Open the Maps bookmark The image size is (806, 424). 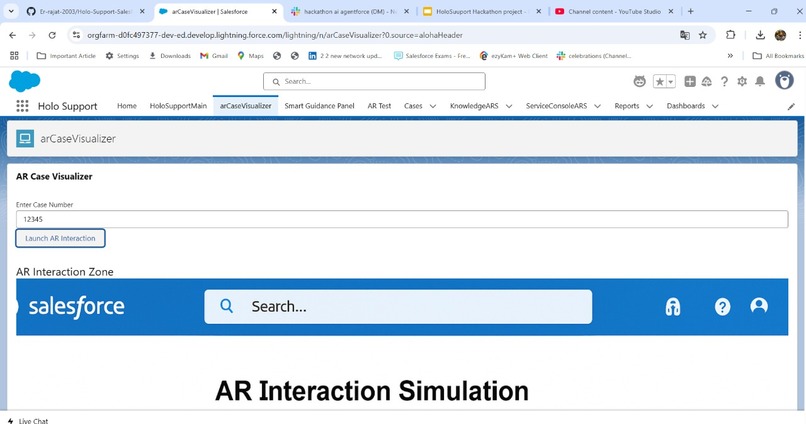click(x=250, y=56)
